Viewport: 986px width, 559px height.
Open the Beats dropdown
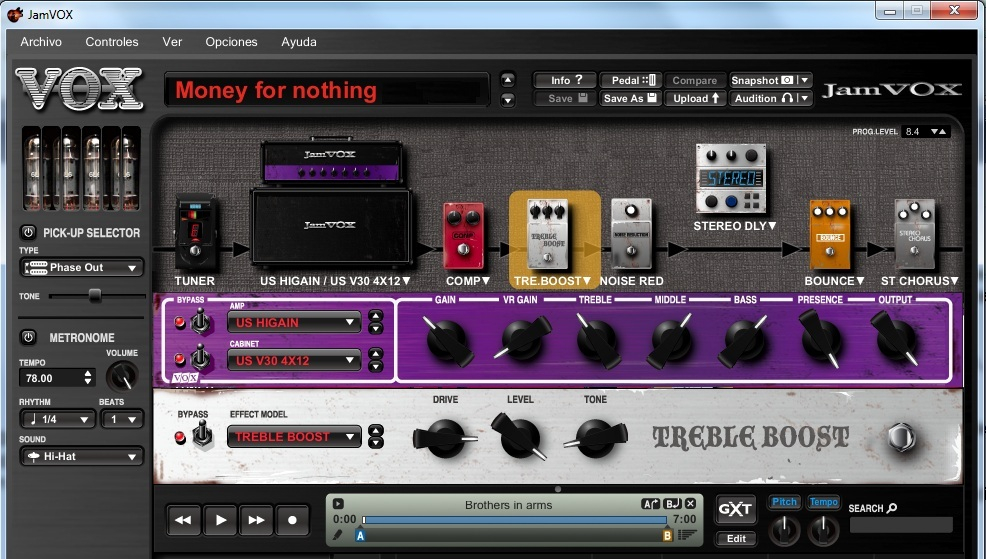click(121, 419)
